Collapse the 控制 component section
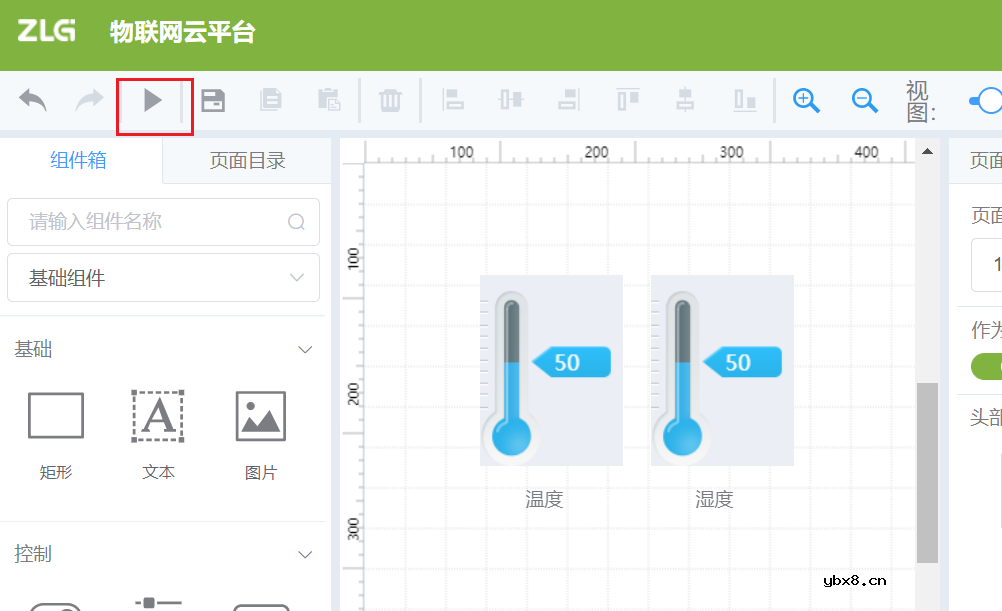This screenshot has width=1002, height=611. pyautogui.click(x=305, y=554)
